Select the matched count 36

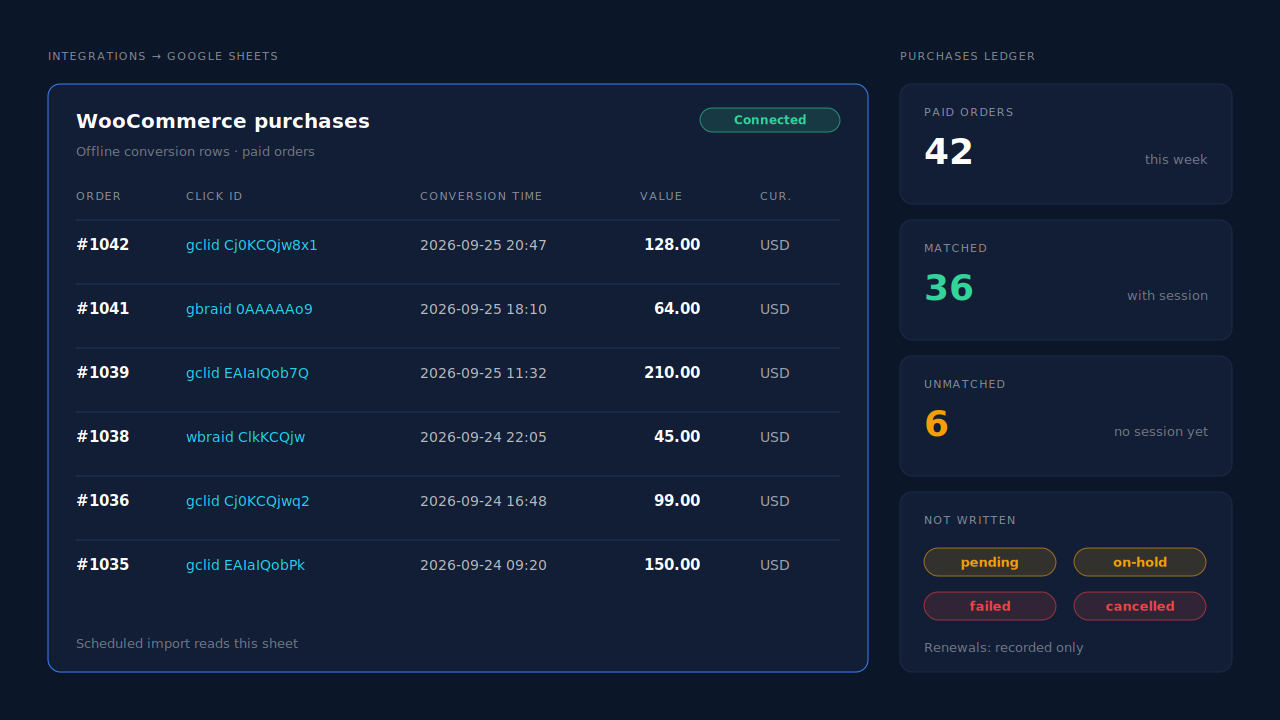coord(949,288)
